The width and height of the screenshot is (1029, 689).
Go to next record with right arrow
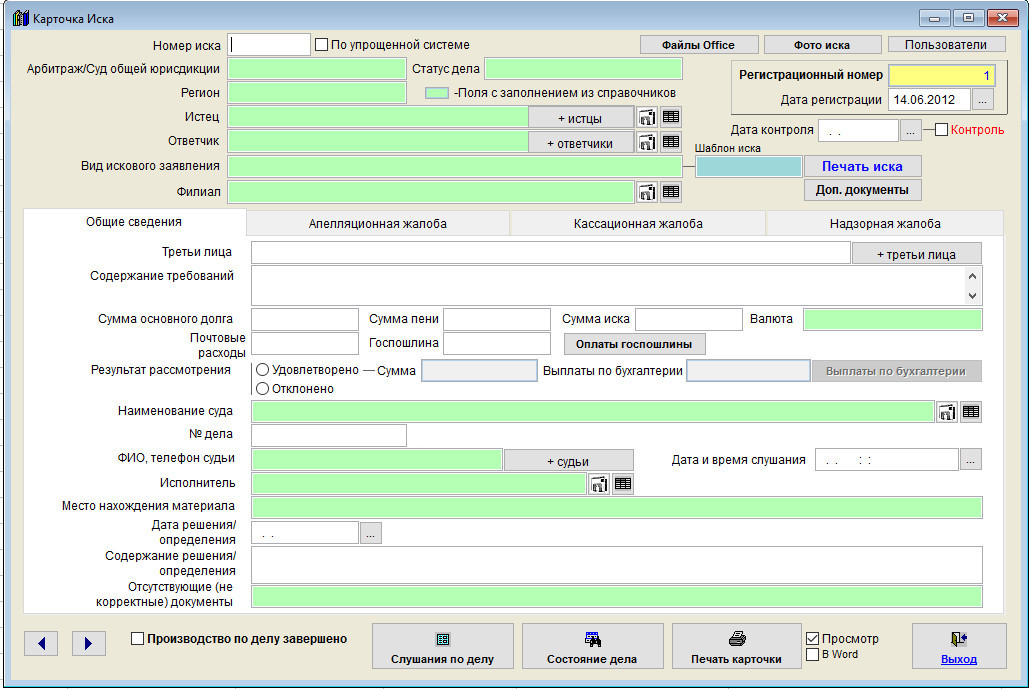88,643
